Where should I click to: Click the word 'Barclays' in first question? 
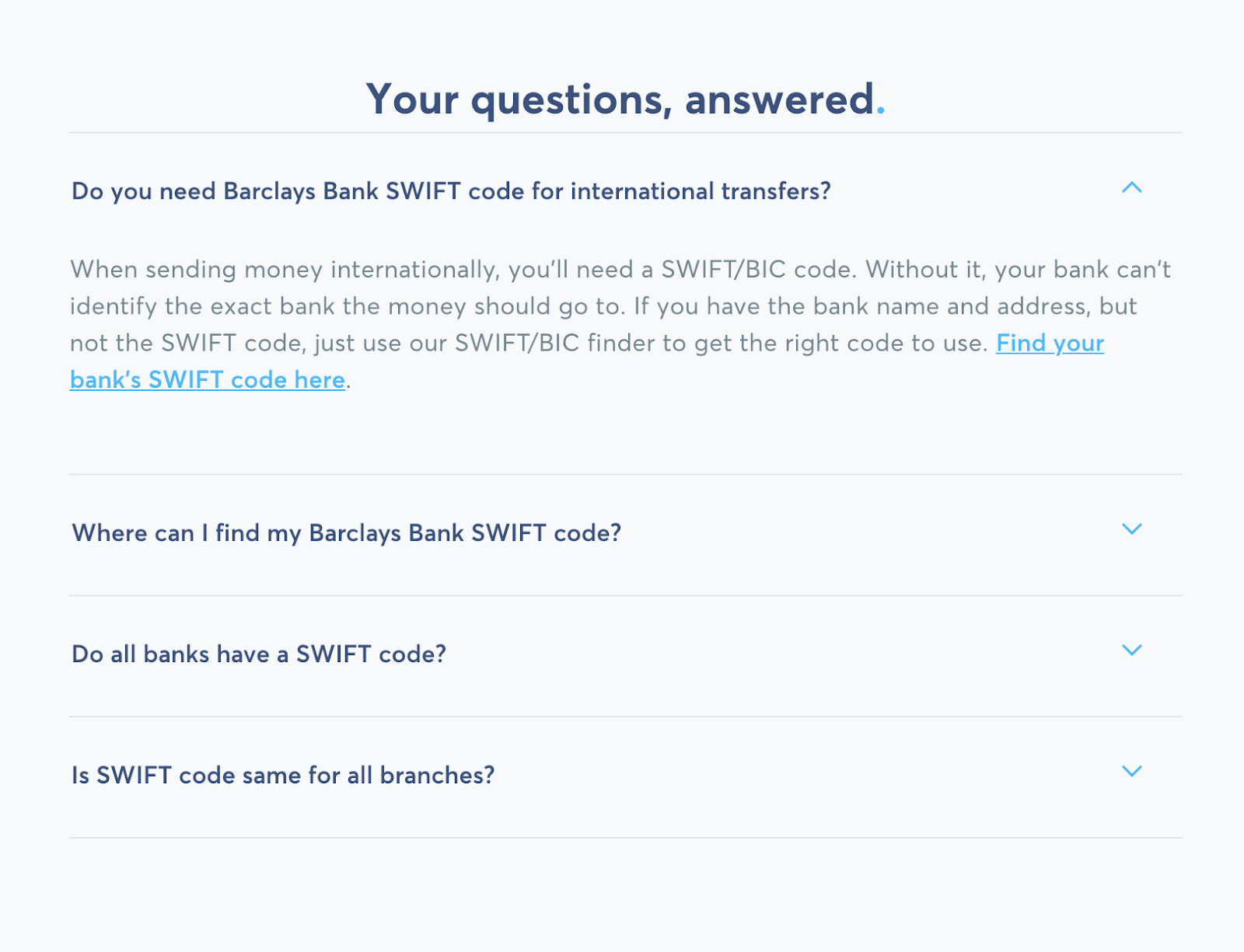[269, 191]
